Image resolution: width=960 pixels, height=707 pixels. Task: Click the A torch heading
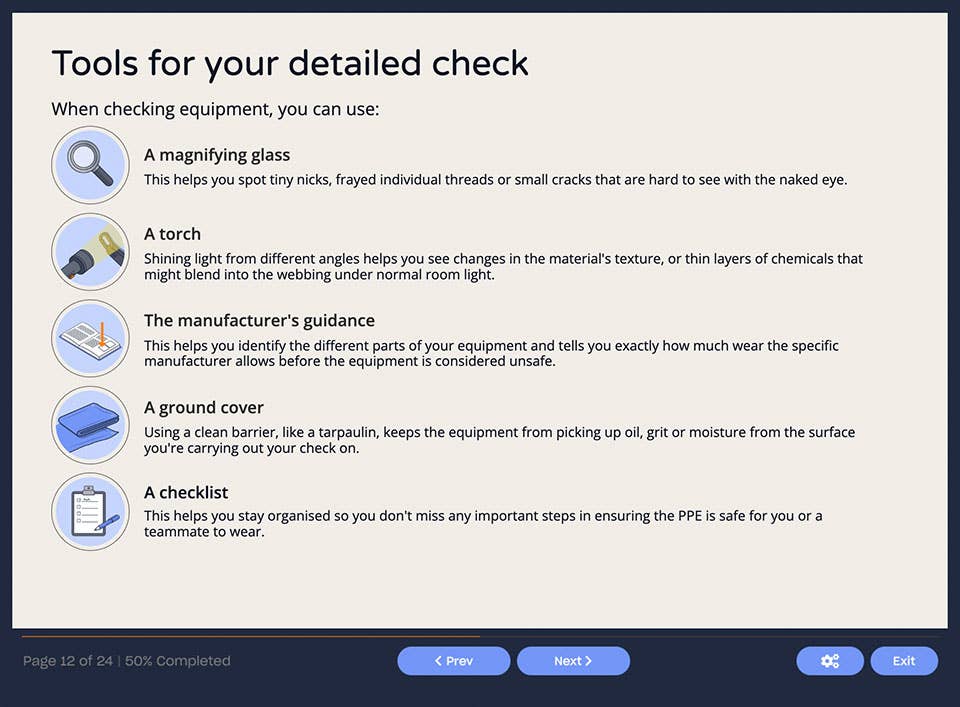pos(172,233)
